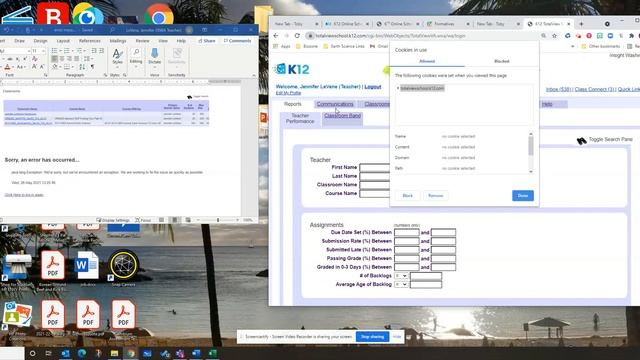Toggle numbered list in Word ribbon
The width and height of the screenshot is (640, 360).
pyautogui.click(x=67, y=51)
